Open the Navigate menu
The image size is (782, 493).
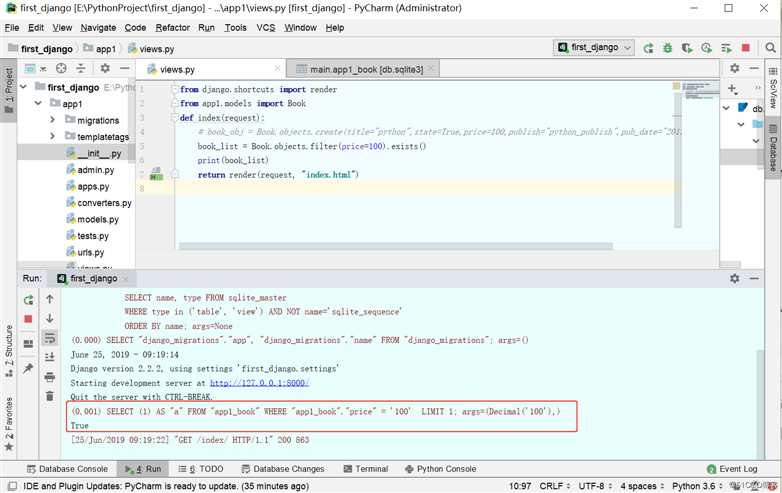click(x=98, y=28)
